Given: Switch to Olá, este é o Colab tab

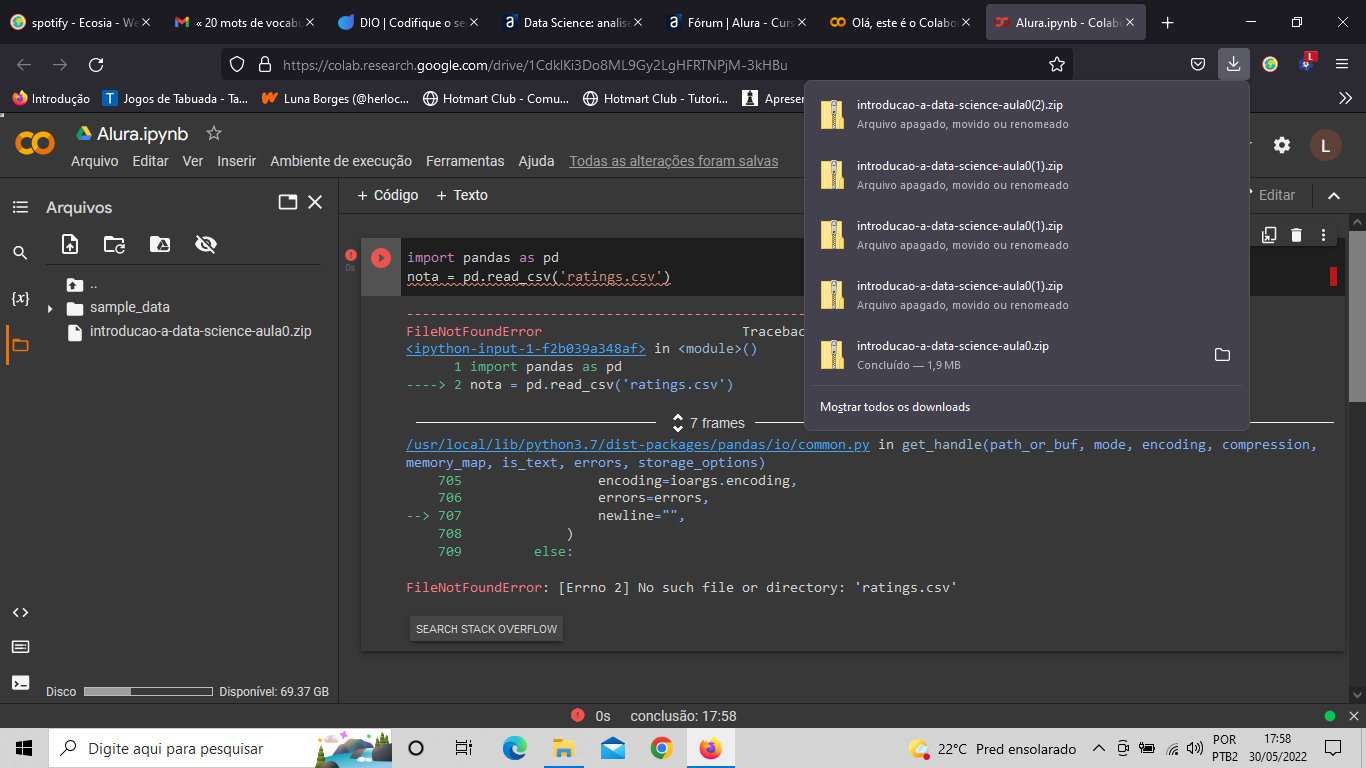Looking at the screenshot, I should click(x=900, y=22).
